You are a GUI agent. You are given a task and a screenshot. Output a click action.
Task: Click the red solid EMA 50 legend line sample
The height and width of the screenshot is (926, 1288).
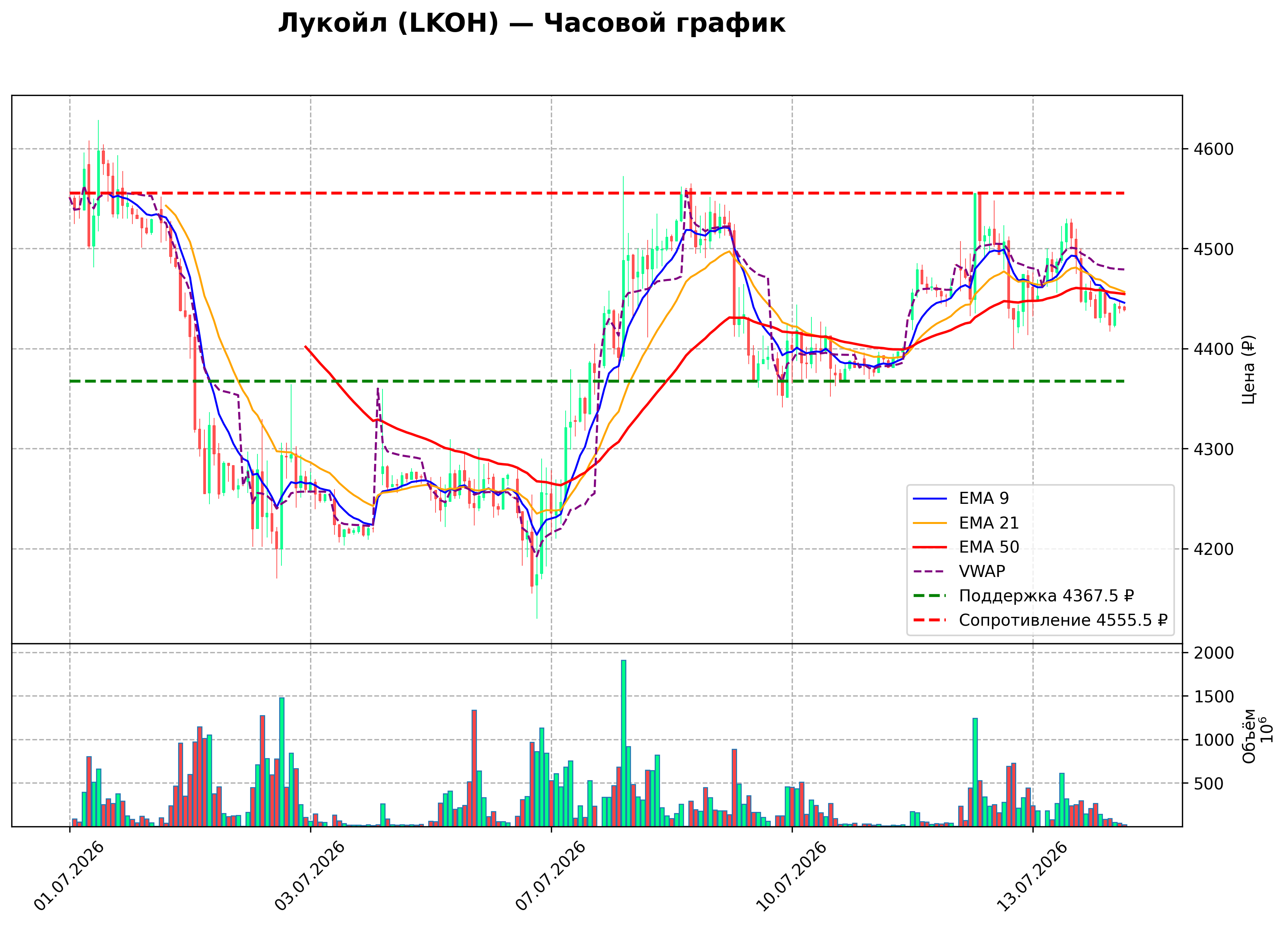click(930, 547)
